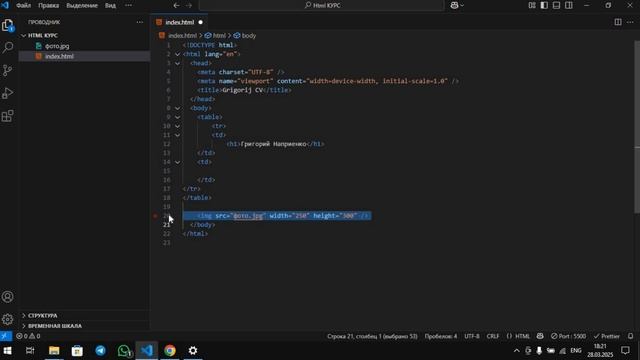The width and height of the screenshot is (640, 360).
Task: Open the Extensions view
Action: click(x=8, y=116)
